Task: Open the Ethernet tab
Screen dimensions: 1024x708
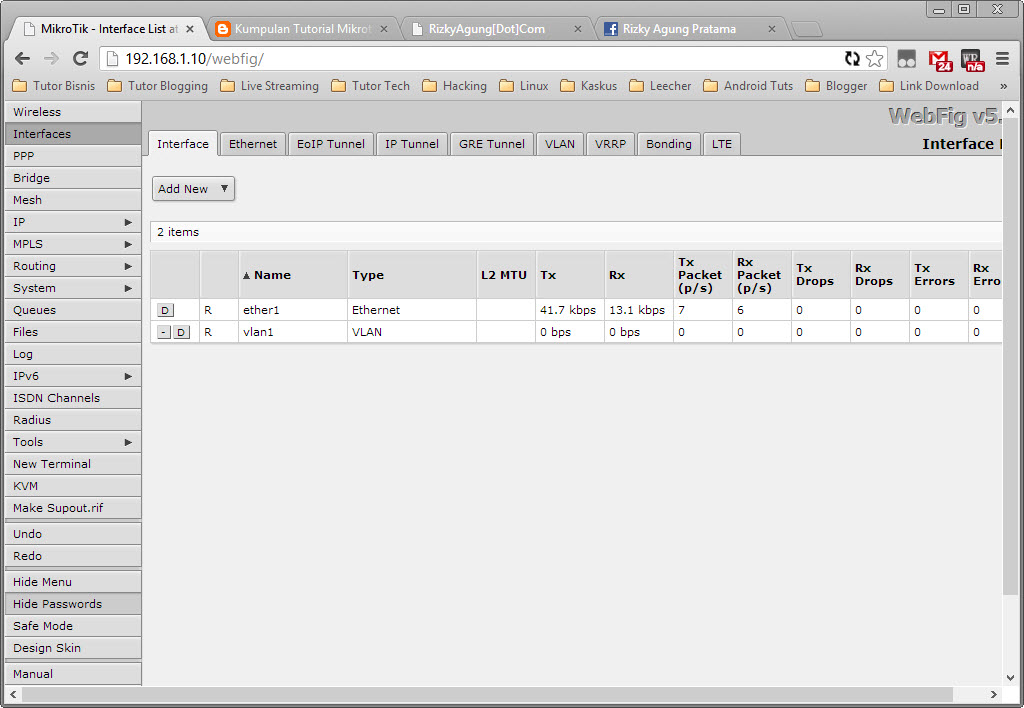Action: [253, 144]
